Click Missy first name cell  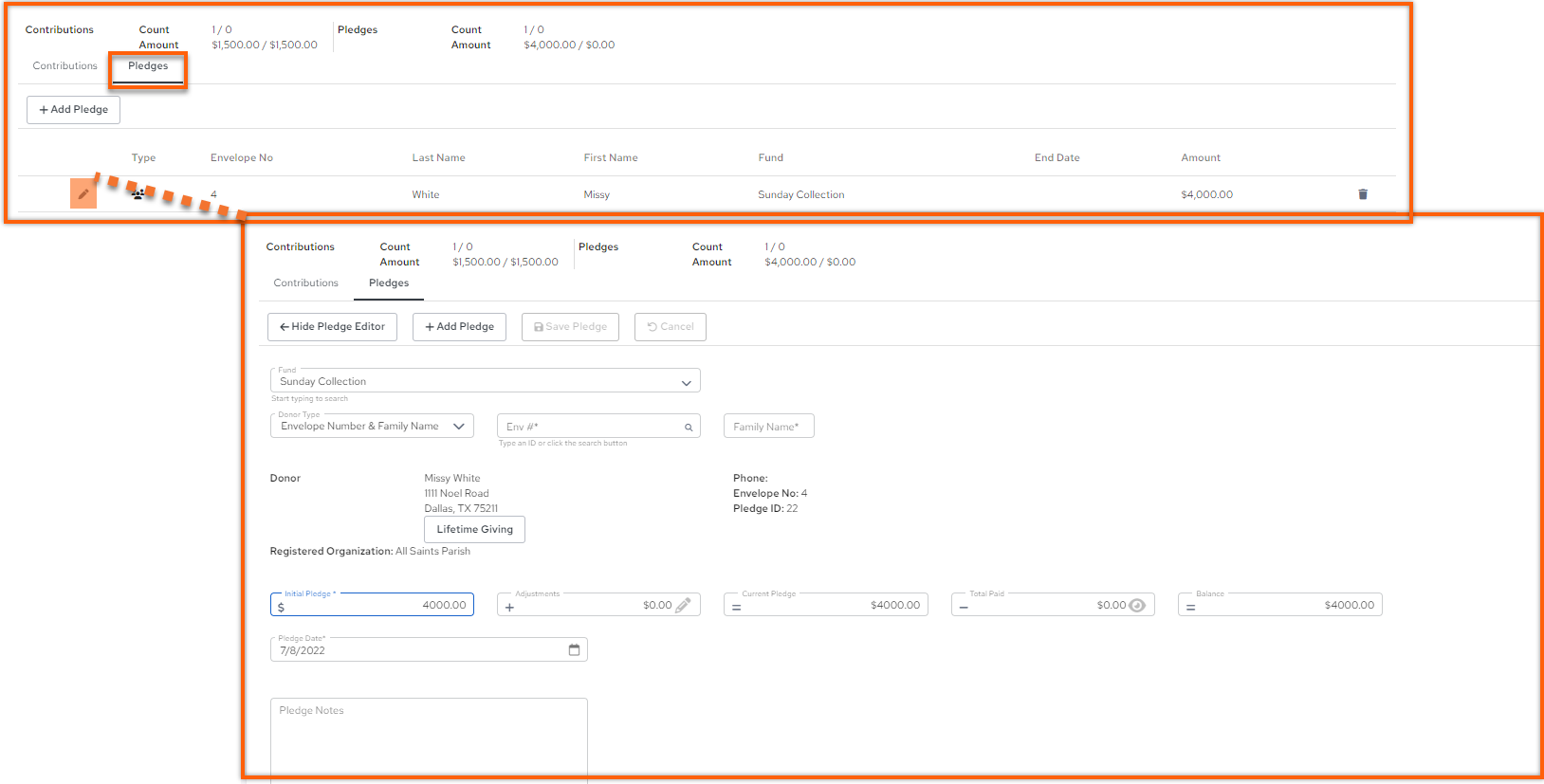(597, 194)
